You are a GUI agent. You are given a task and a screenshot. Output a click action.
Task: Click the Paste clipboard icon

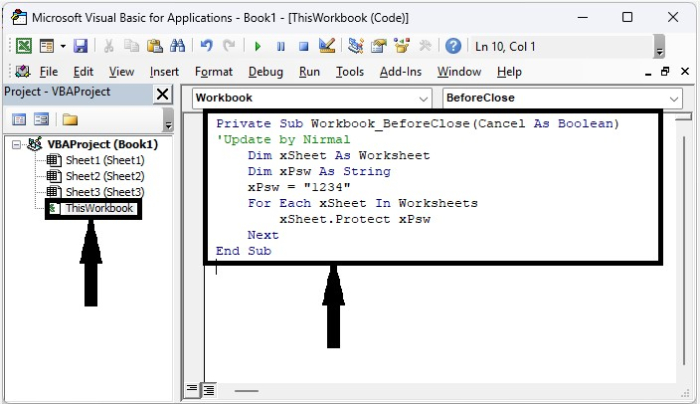point(154,46)
